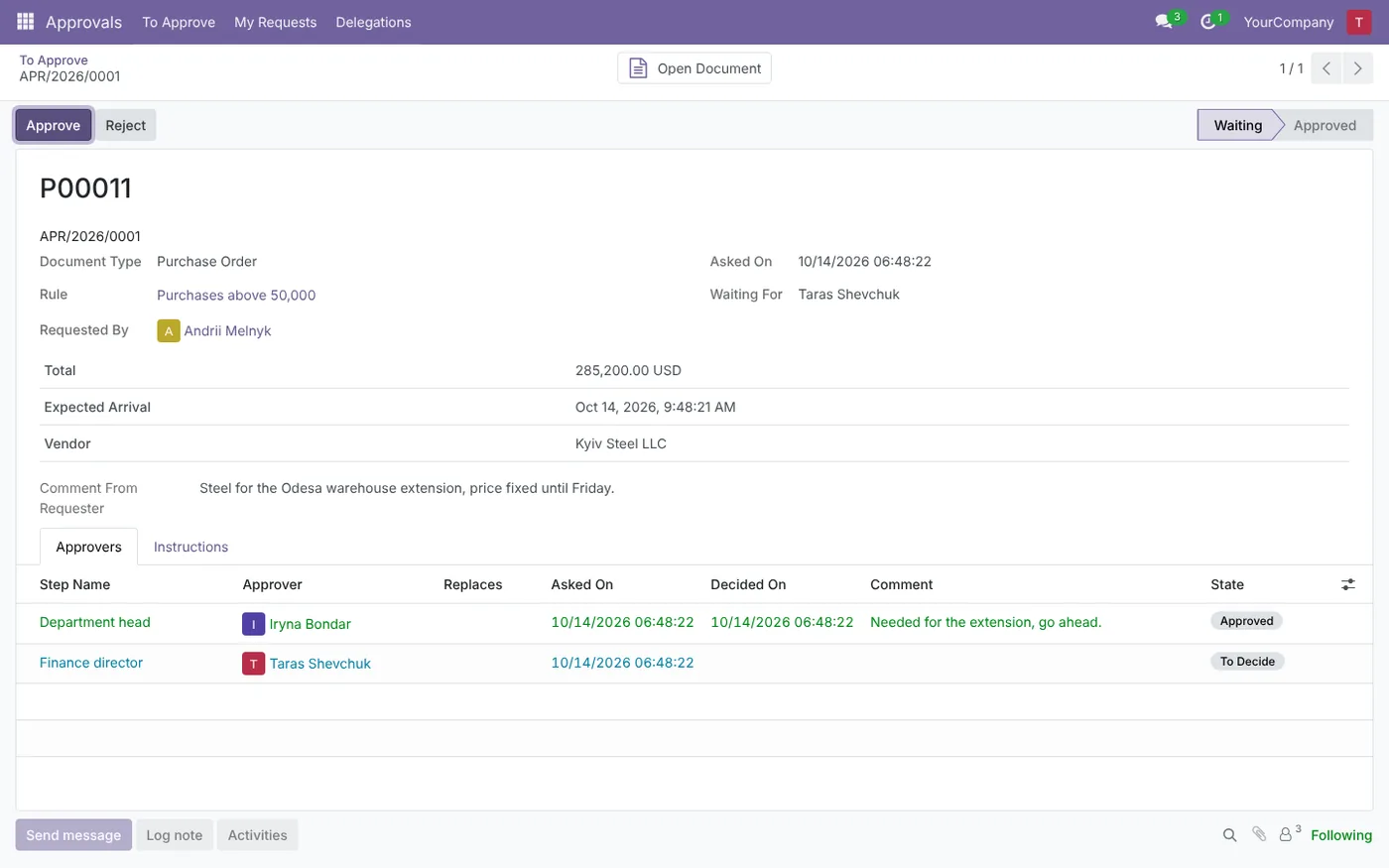Click the Activities button
The height and width of the screenshot is (868, 1389).
(257, 835)
